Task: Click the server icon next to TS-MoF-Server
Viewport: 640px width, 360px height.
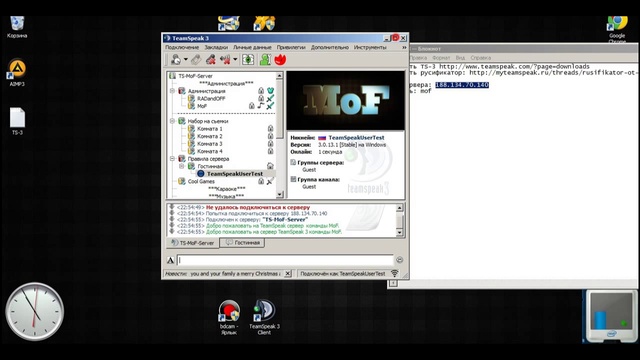Action: (x=173, y=76)
